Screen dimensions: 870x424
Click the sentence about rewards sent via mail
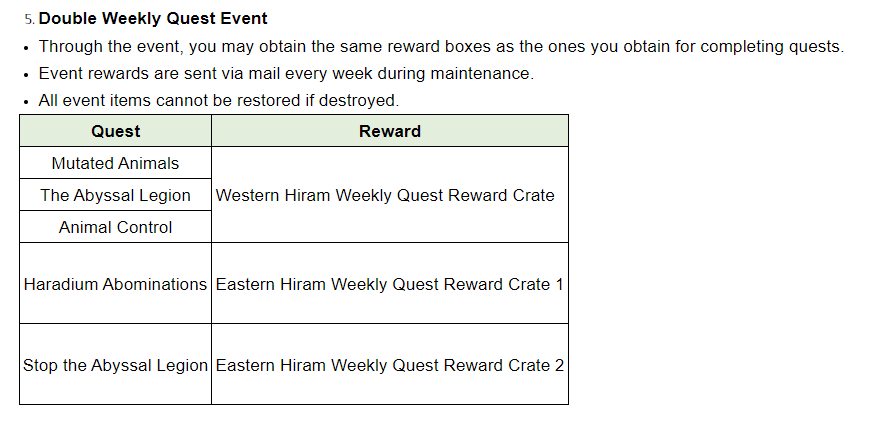pyautogui.click(x=286, y=74)
